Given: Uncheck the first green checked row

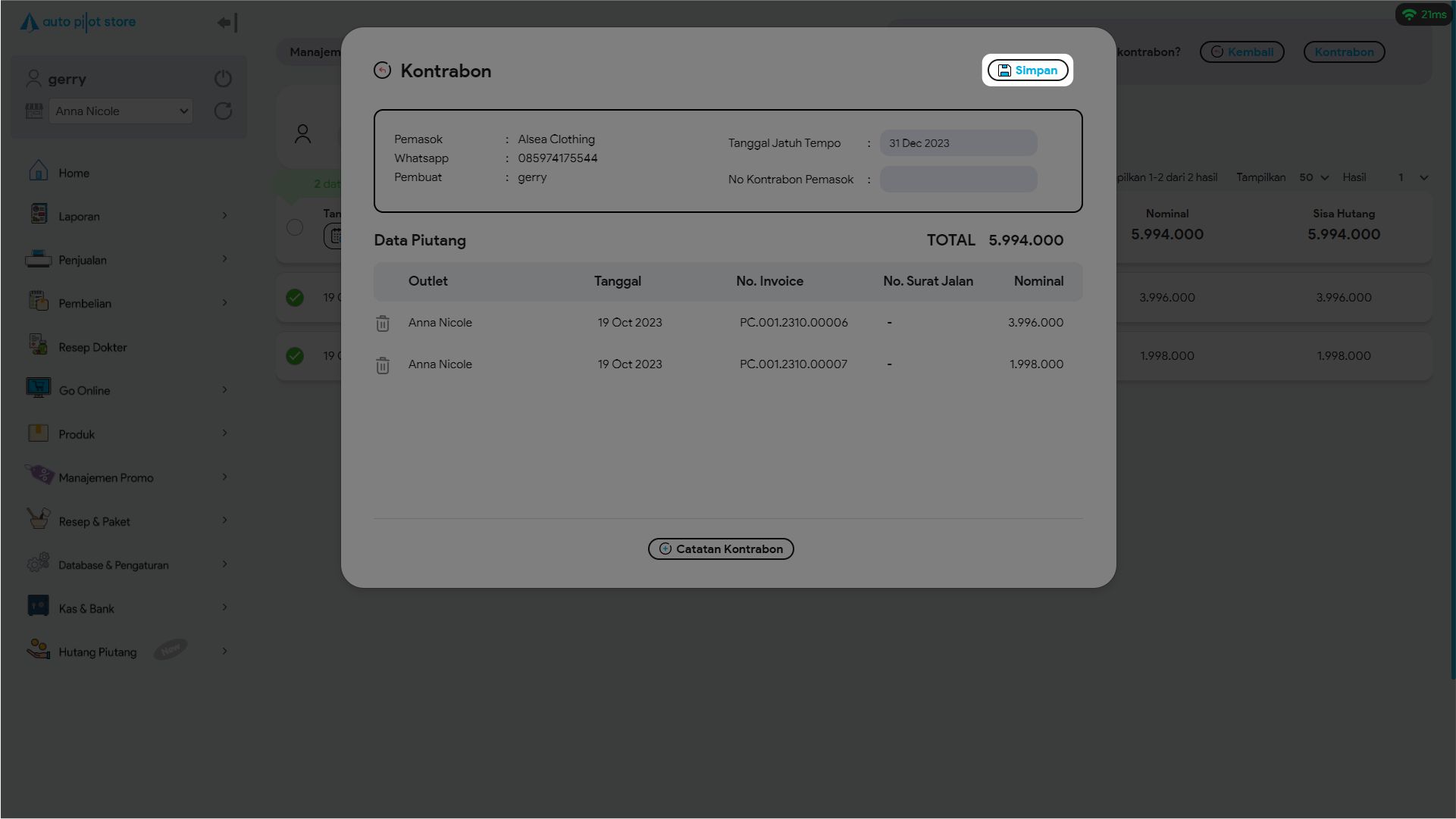Looking at the screenshot, I should pos(295,298).
